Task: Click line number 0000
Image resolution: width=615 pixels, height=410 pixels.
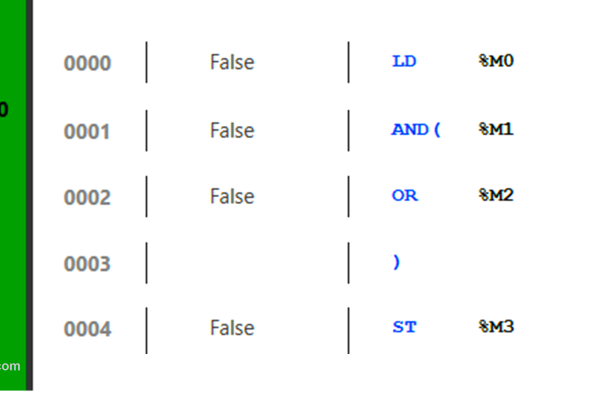Action: [x=87, y=64]
